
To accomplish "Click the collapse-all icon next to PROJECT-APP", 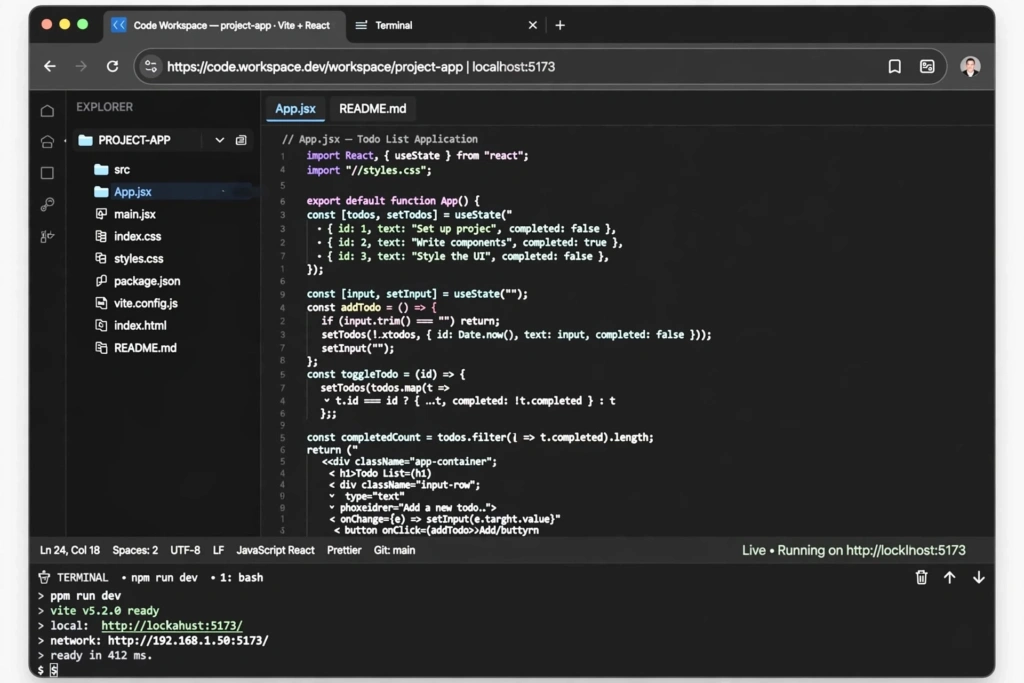I will pyautogui.click(x=241, y=140).
